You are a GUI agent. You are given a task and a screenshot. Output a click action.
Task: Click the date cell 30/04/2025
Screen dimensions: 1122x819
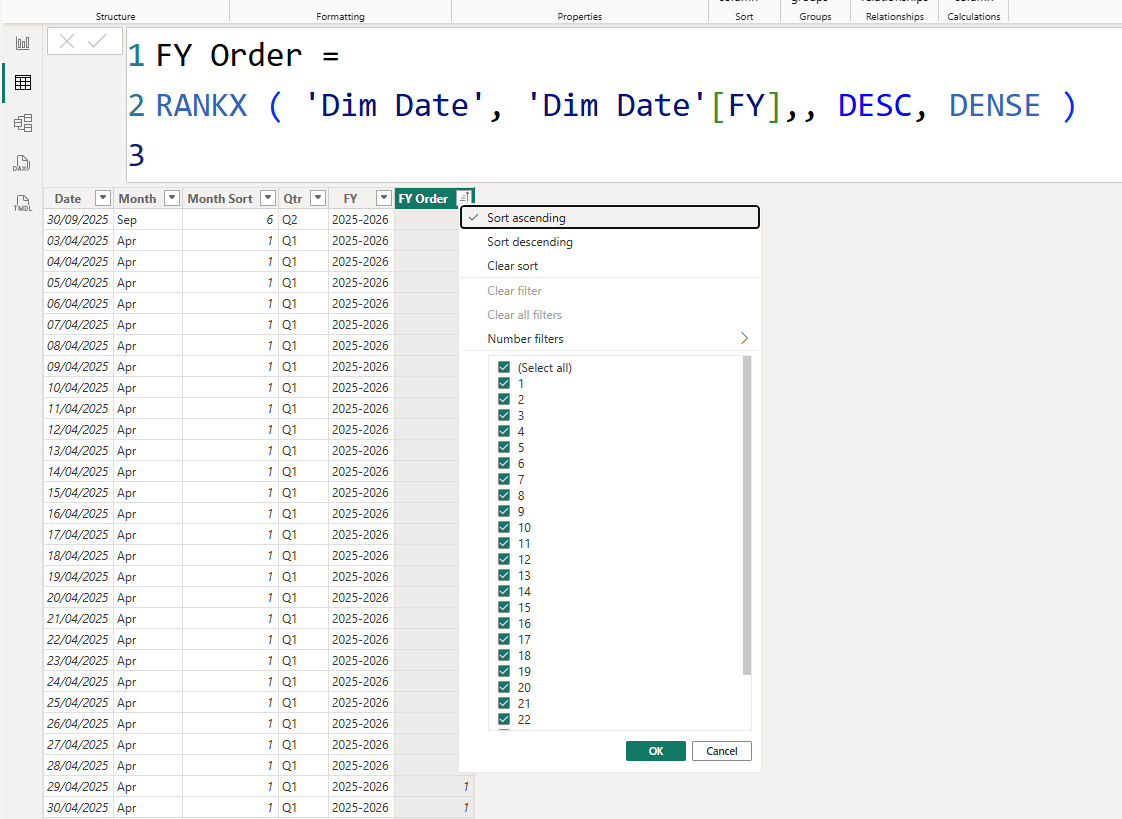pyautogui.click(x=77, y=807)
